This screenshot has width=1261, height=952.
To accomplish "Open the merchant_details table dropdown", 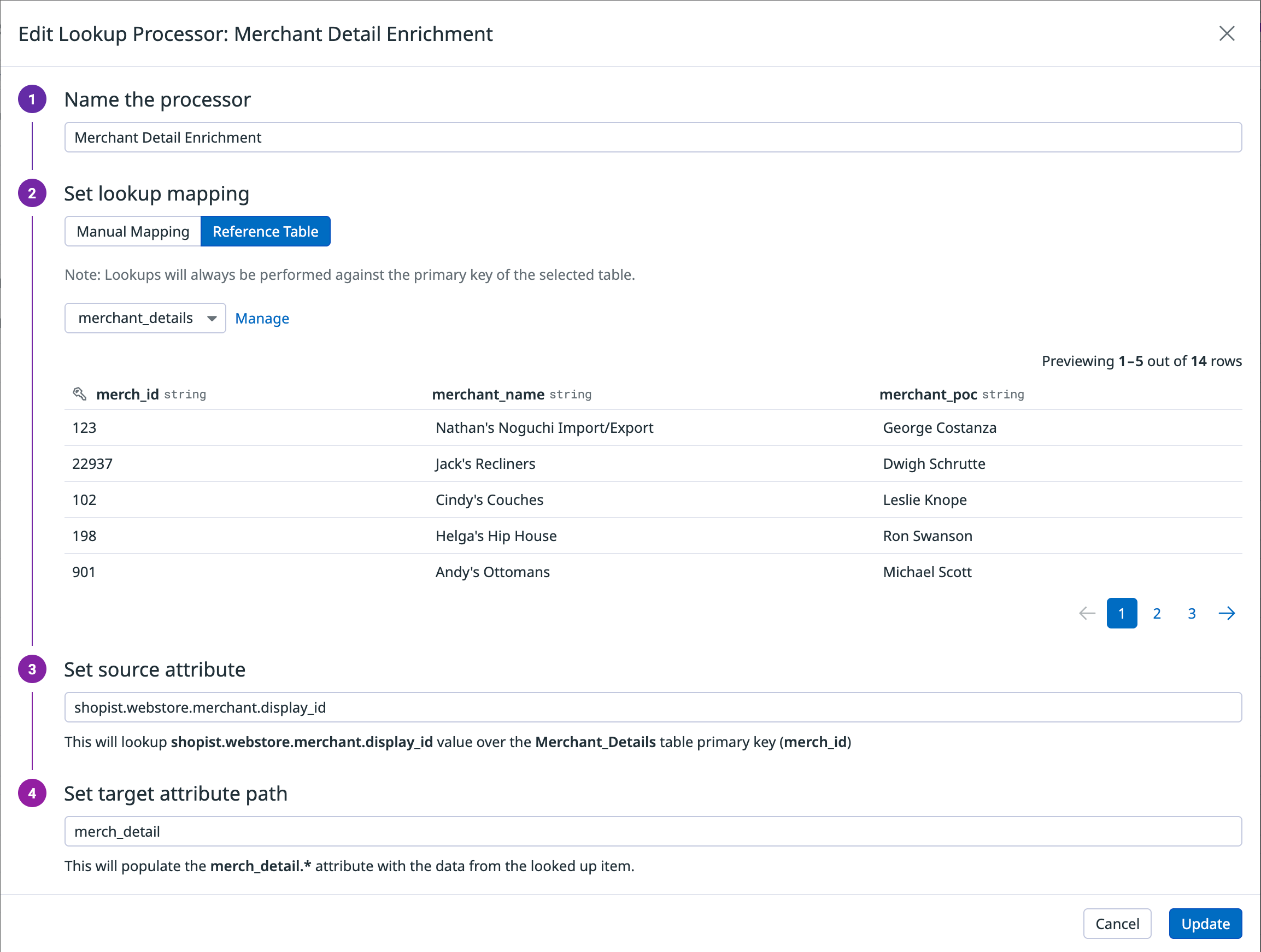I will [x=145, y=318].
